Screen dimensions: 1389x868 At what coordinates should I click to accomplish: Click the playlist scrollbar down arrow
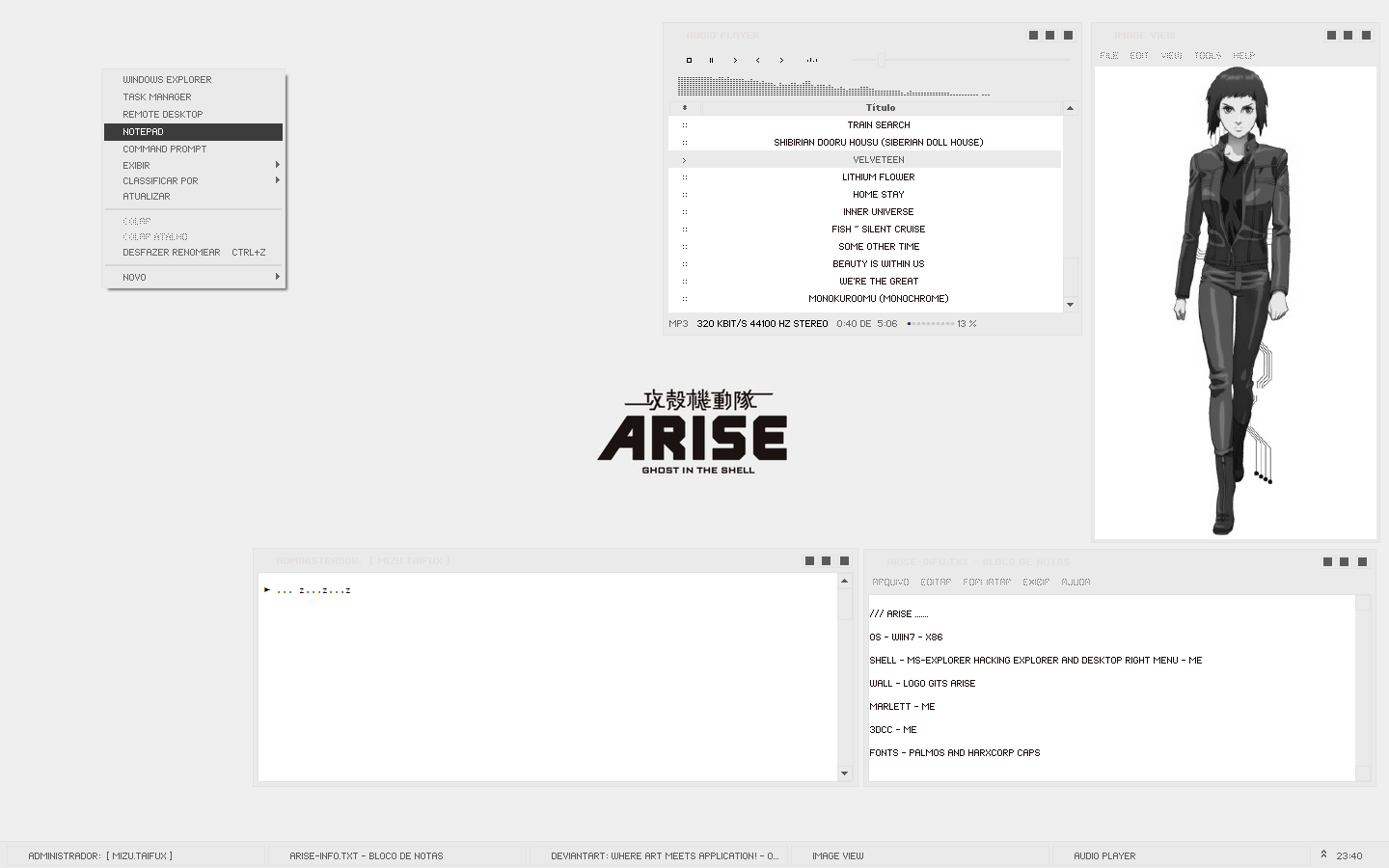coord(1070,305)
